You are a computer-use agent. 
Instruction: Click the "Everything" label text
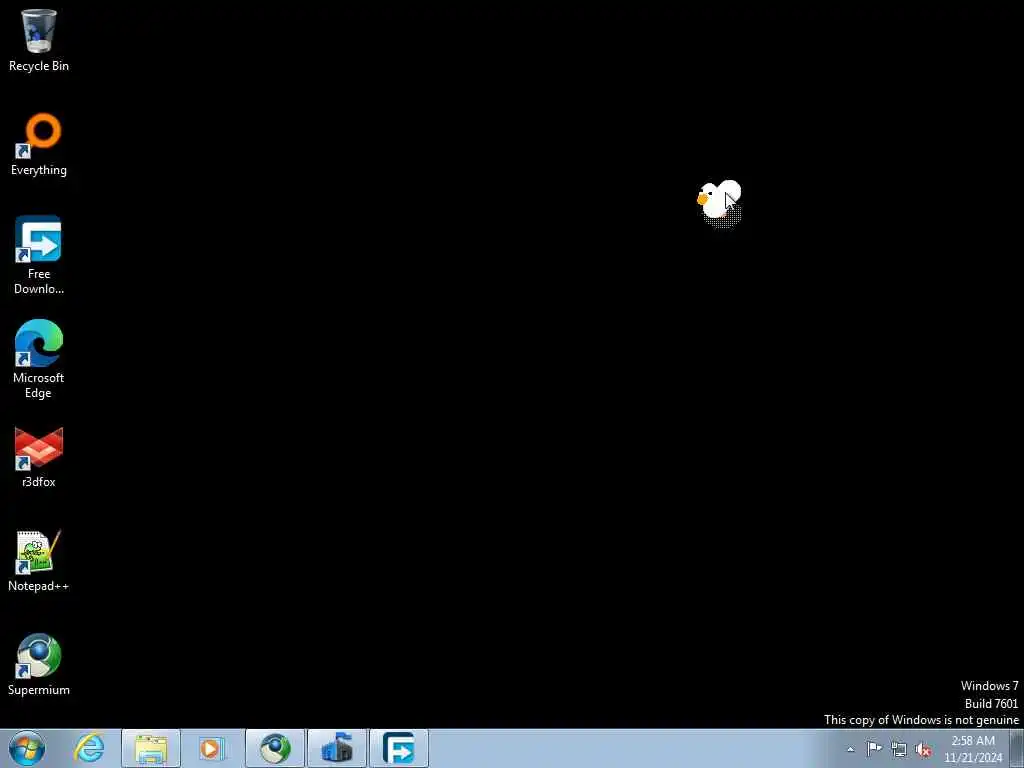pos(39,170)
